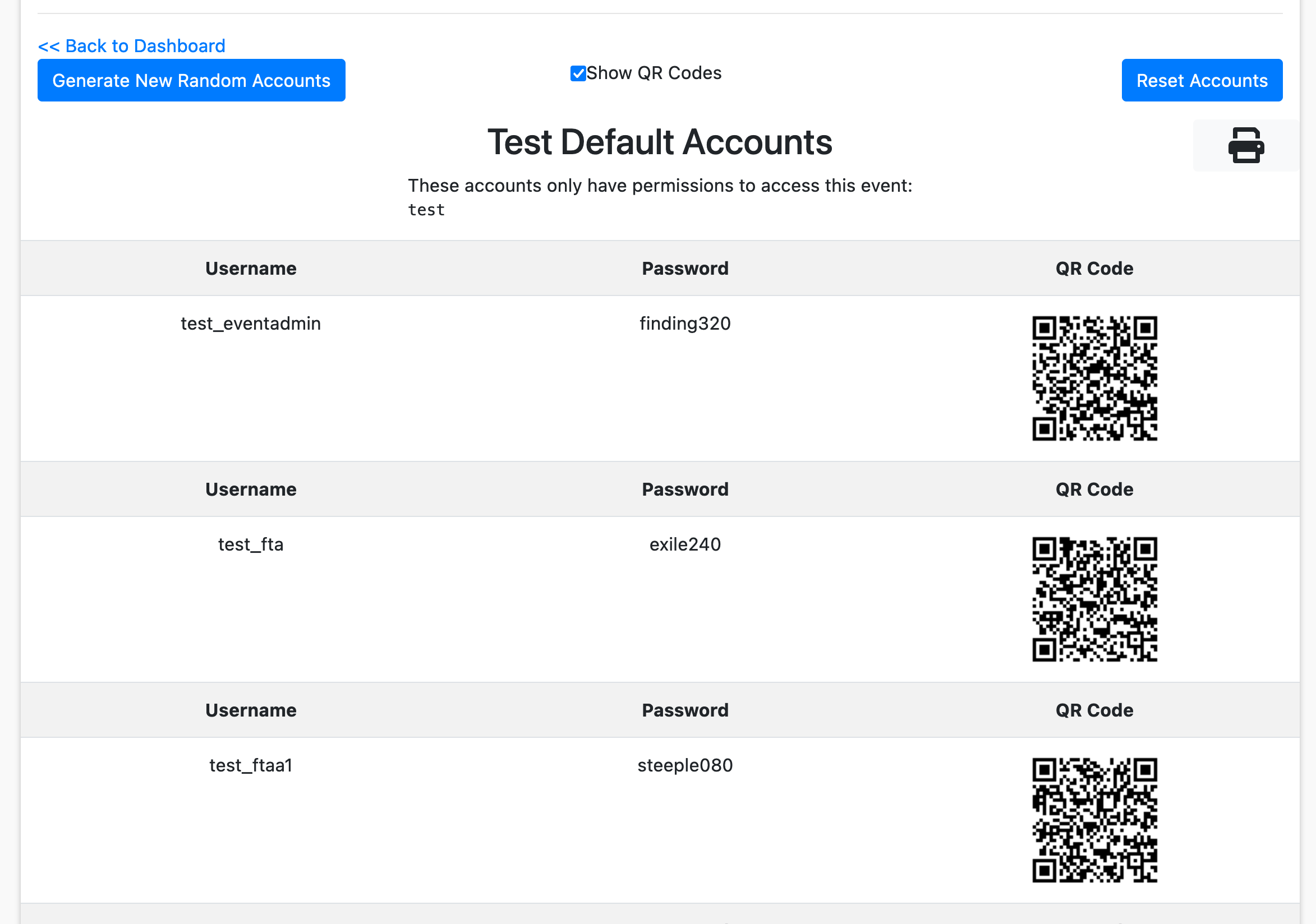Click the QR Code header above test_eventadmin row
1316x924 pixels.
(1095, 268)
